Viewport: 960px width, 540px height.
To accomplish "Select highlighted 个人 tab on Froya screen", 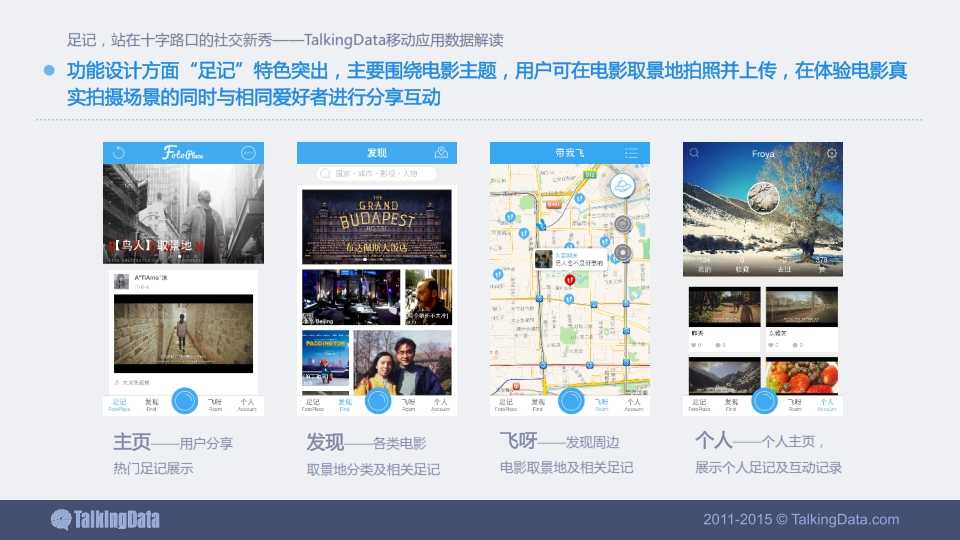I will (x=827, y=405).
